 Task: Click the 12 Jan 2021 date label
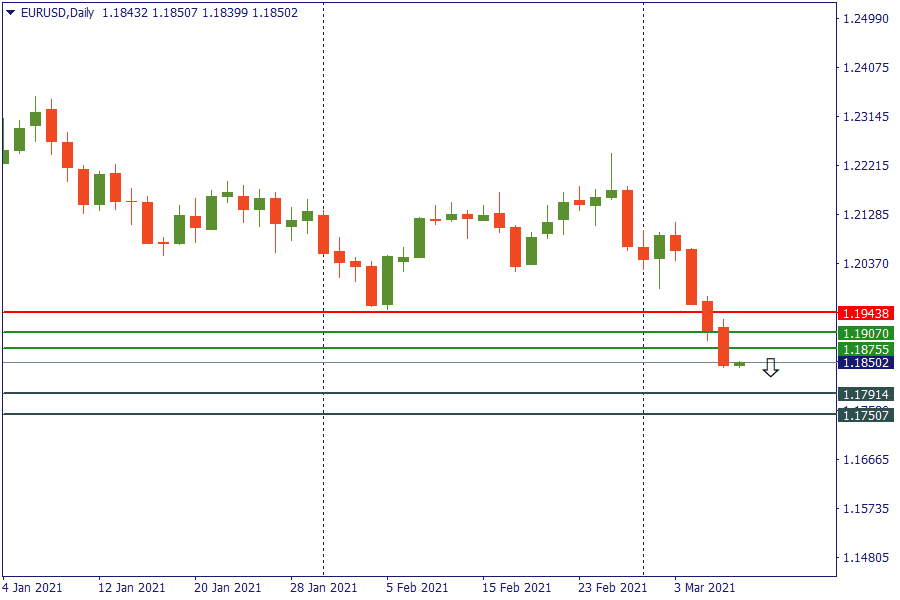131,588
